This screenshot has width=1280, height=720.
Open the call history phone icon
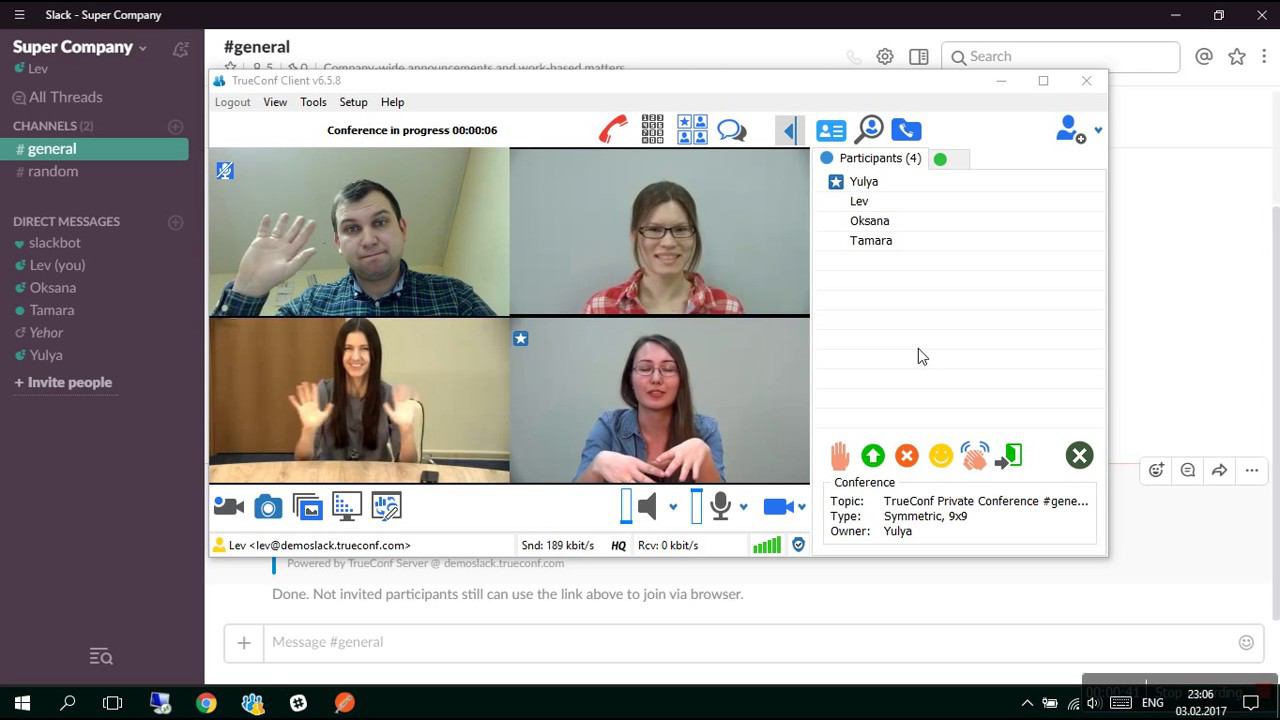coord(906,130)
